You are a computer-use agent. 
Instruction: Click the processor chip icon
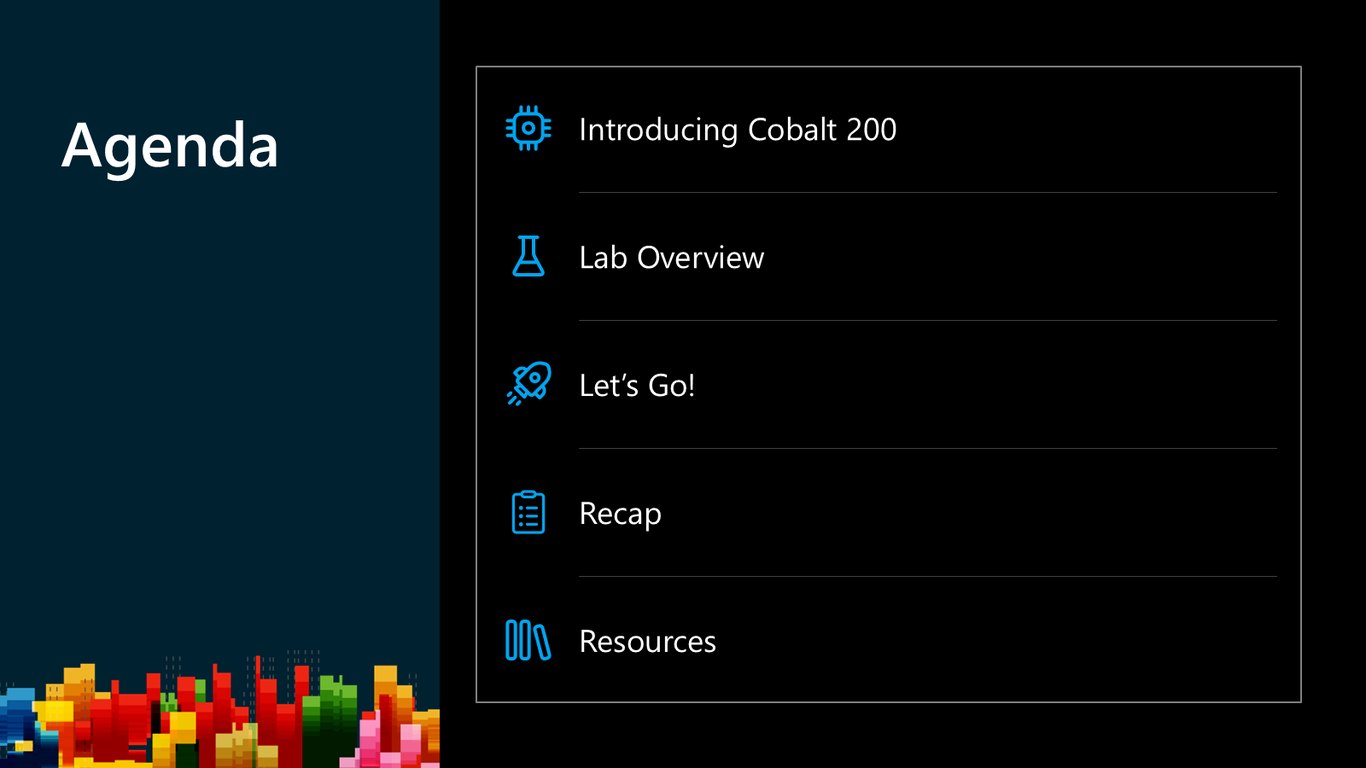coord(528,129)
